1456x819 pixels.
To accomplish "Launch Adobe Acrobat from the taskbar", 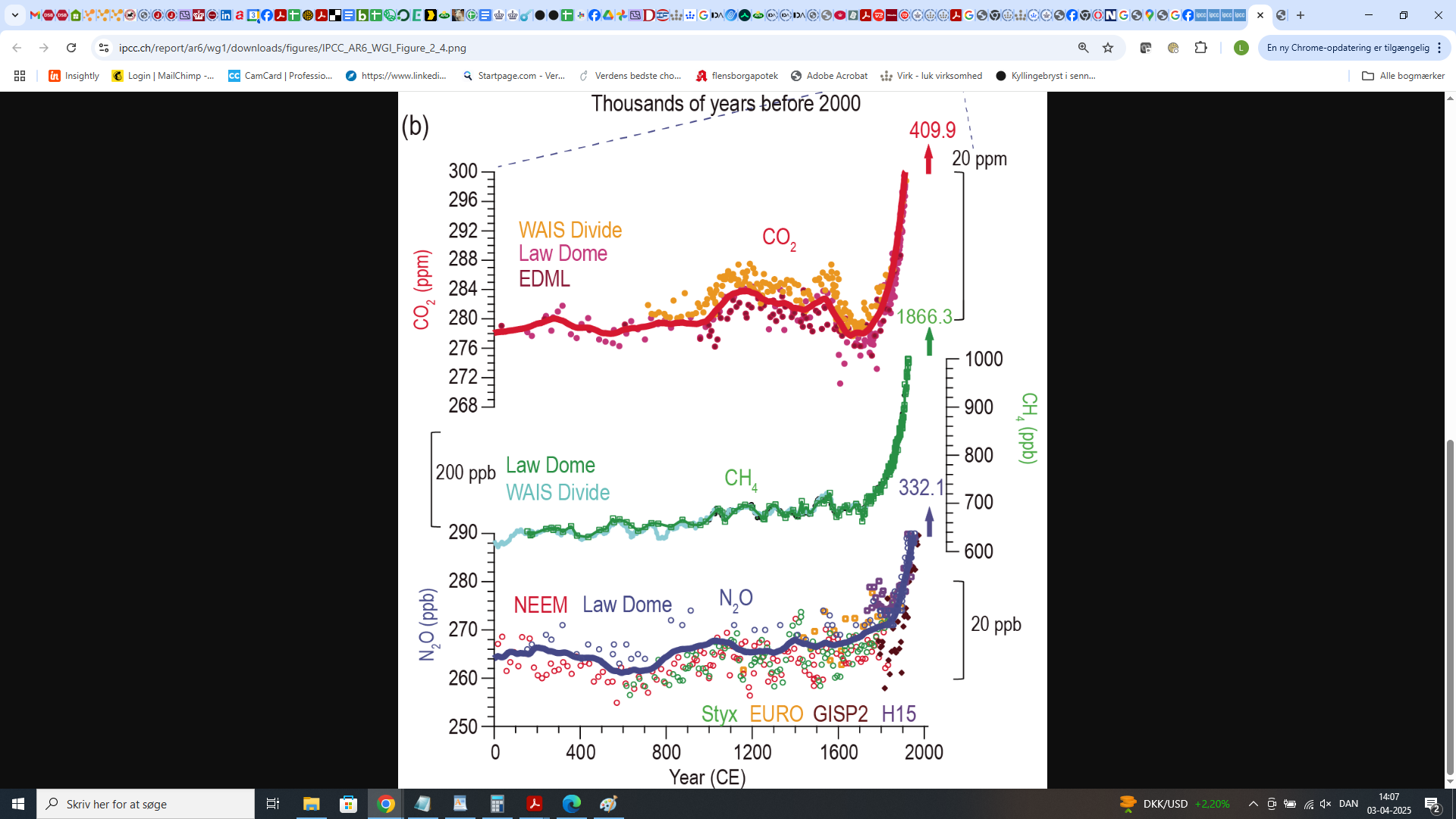I will coord(535,804).
